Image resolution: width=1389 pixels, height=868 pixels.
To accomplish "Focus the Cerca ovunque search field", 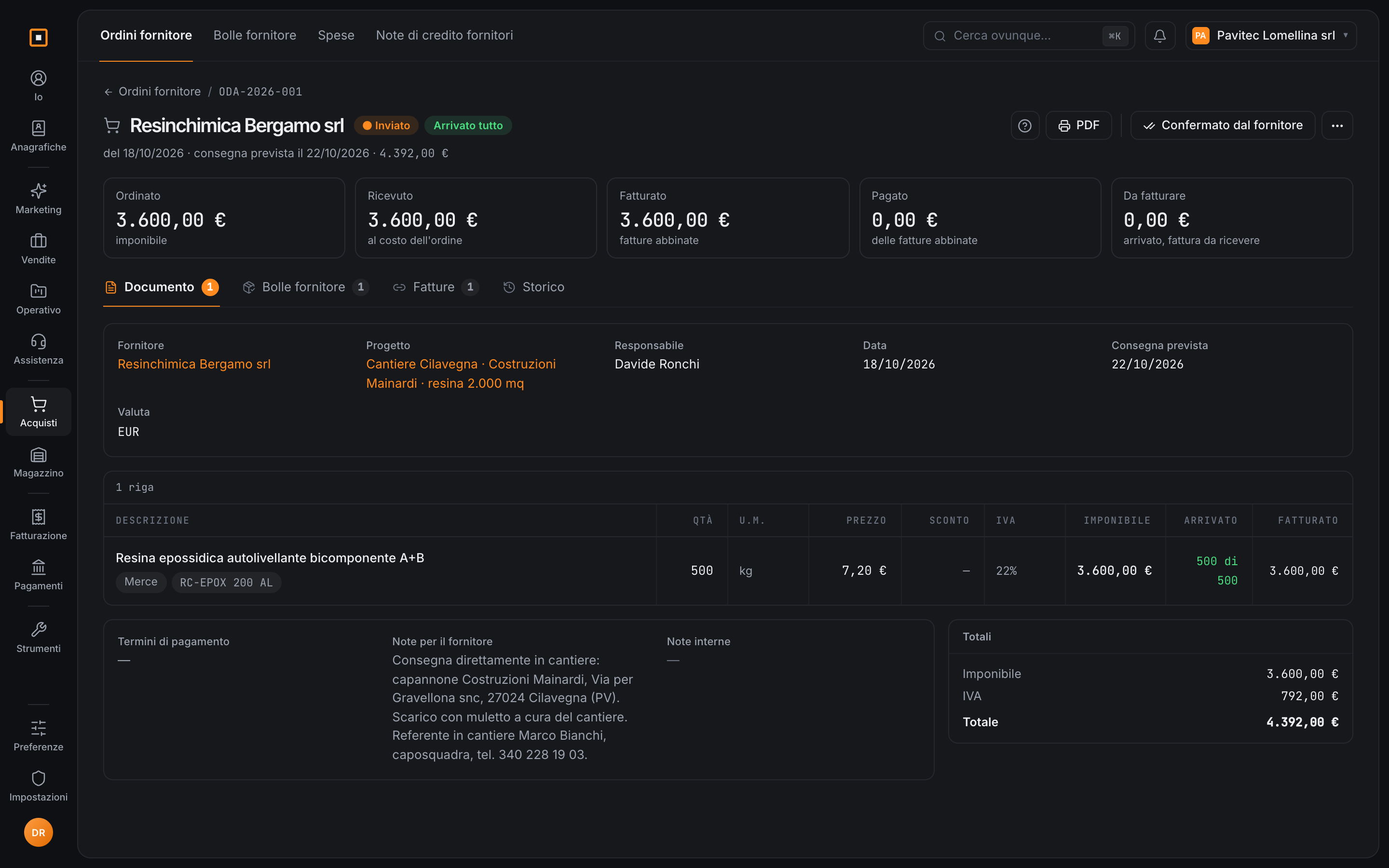I will point(1029,36).
